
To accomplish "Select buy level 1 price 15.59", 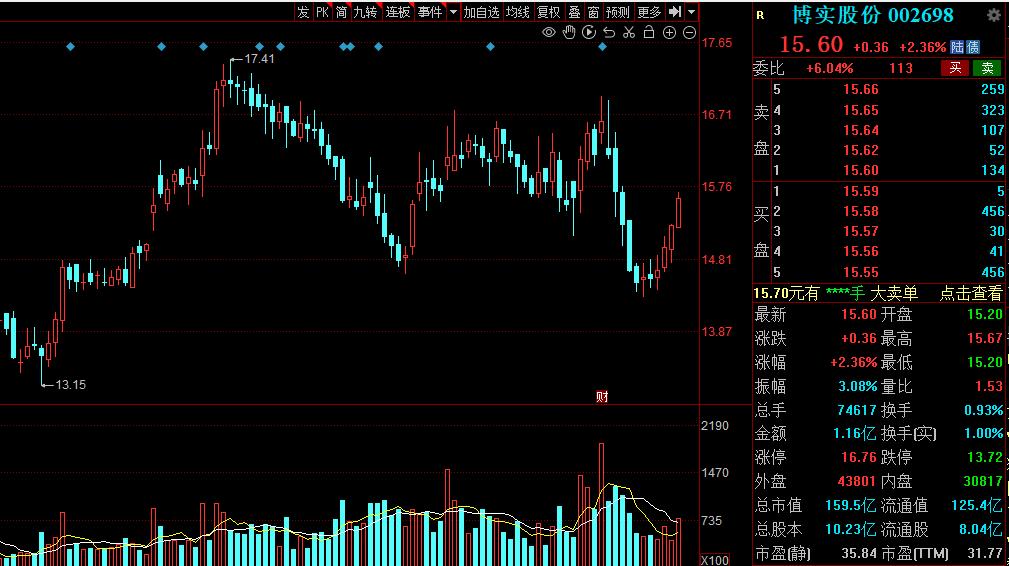I will [x=861, y=191].
